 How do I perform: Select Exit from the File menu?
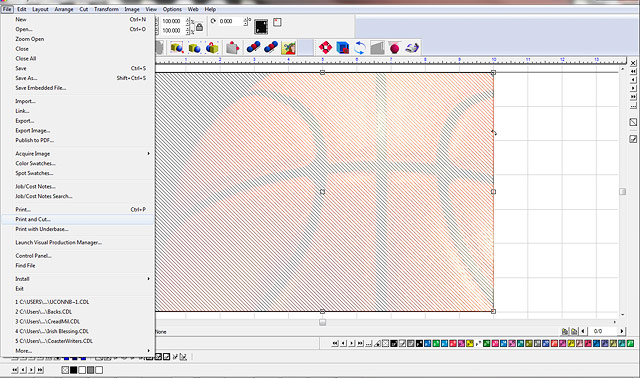coord(78,289)
